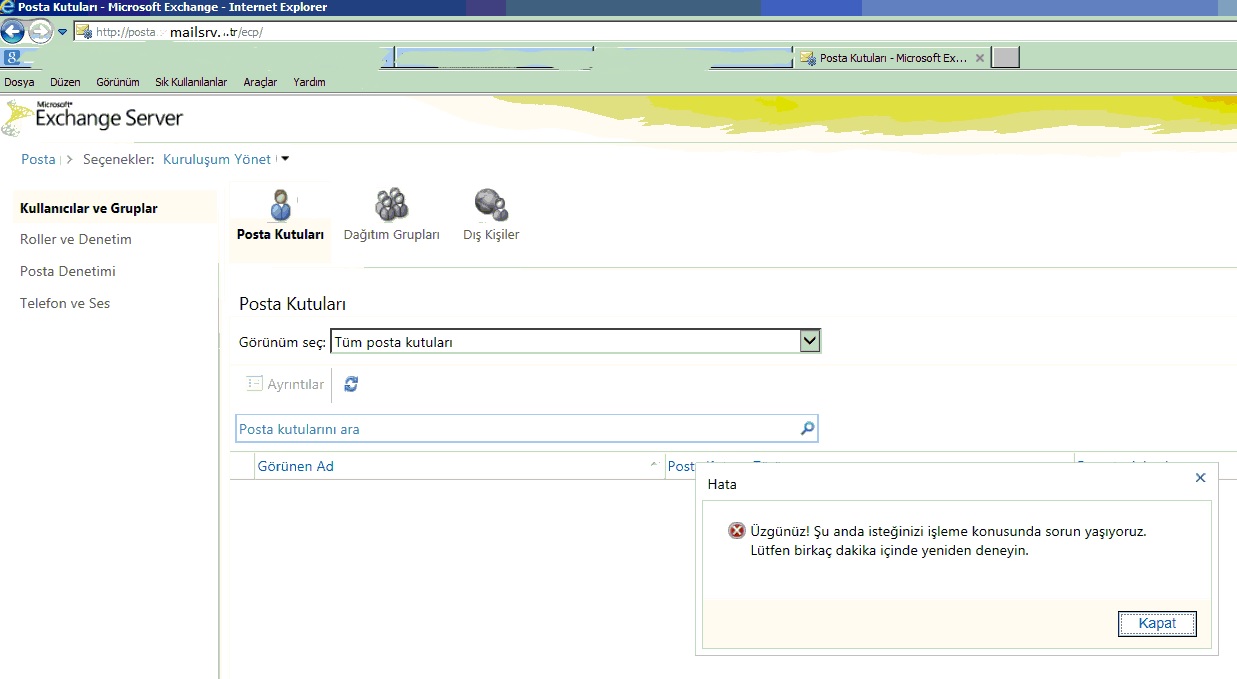Viewport: 1237px width, 679px height.
Task: Click the Internet Explorer title bar icon
Action: point(8,7)
